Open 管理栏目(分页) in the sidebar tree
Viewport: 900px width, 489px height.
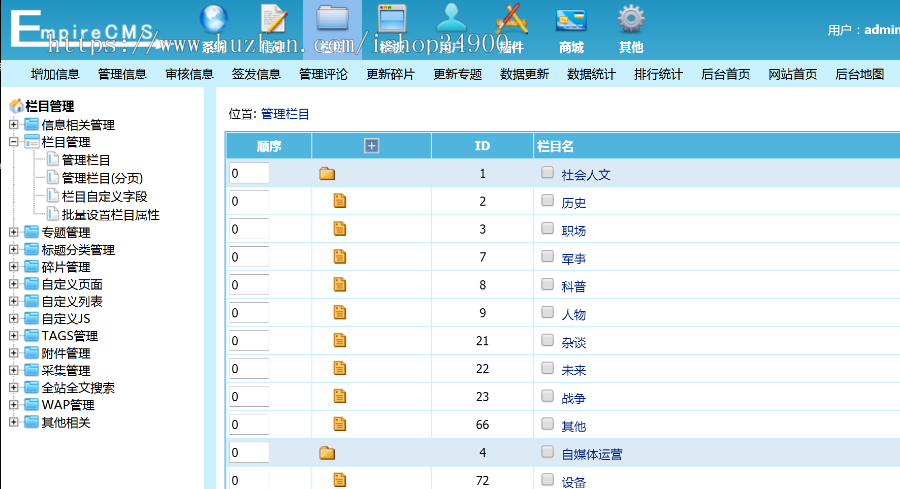click(102, 178)
